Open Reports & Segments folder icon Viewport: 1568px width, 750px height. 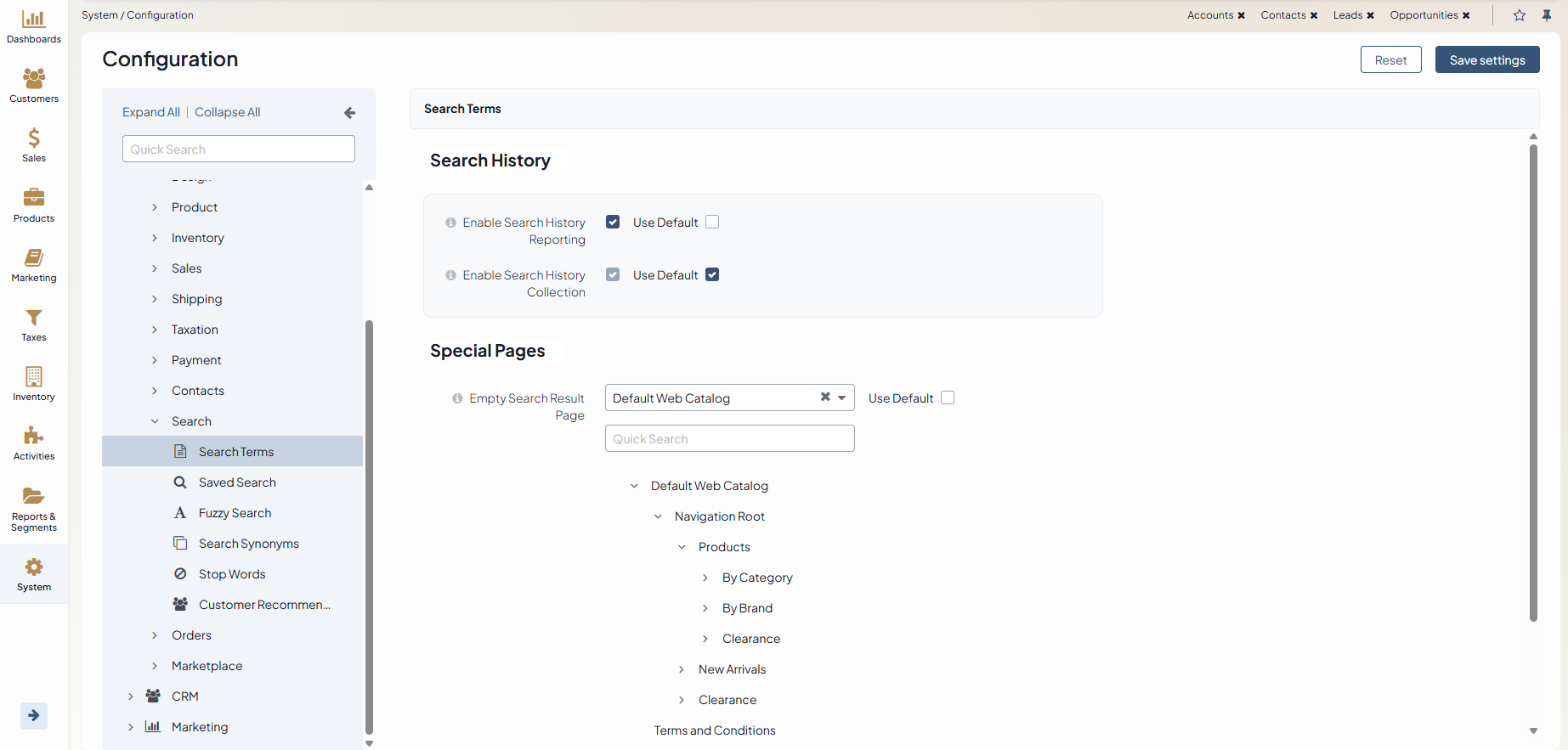click(x=34, y=496)
